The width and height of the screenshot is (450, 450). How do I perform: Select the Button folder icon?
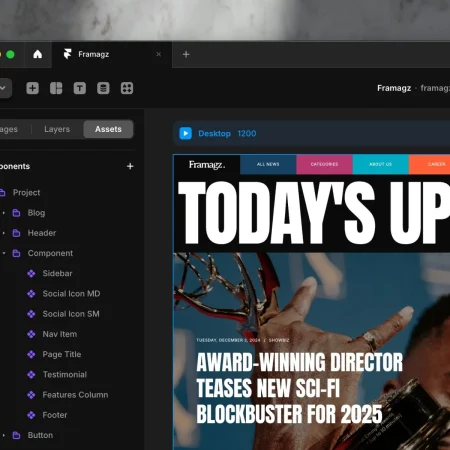[x=16, y=435]
